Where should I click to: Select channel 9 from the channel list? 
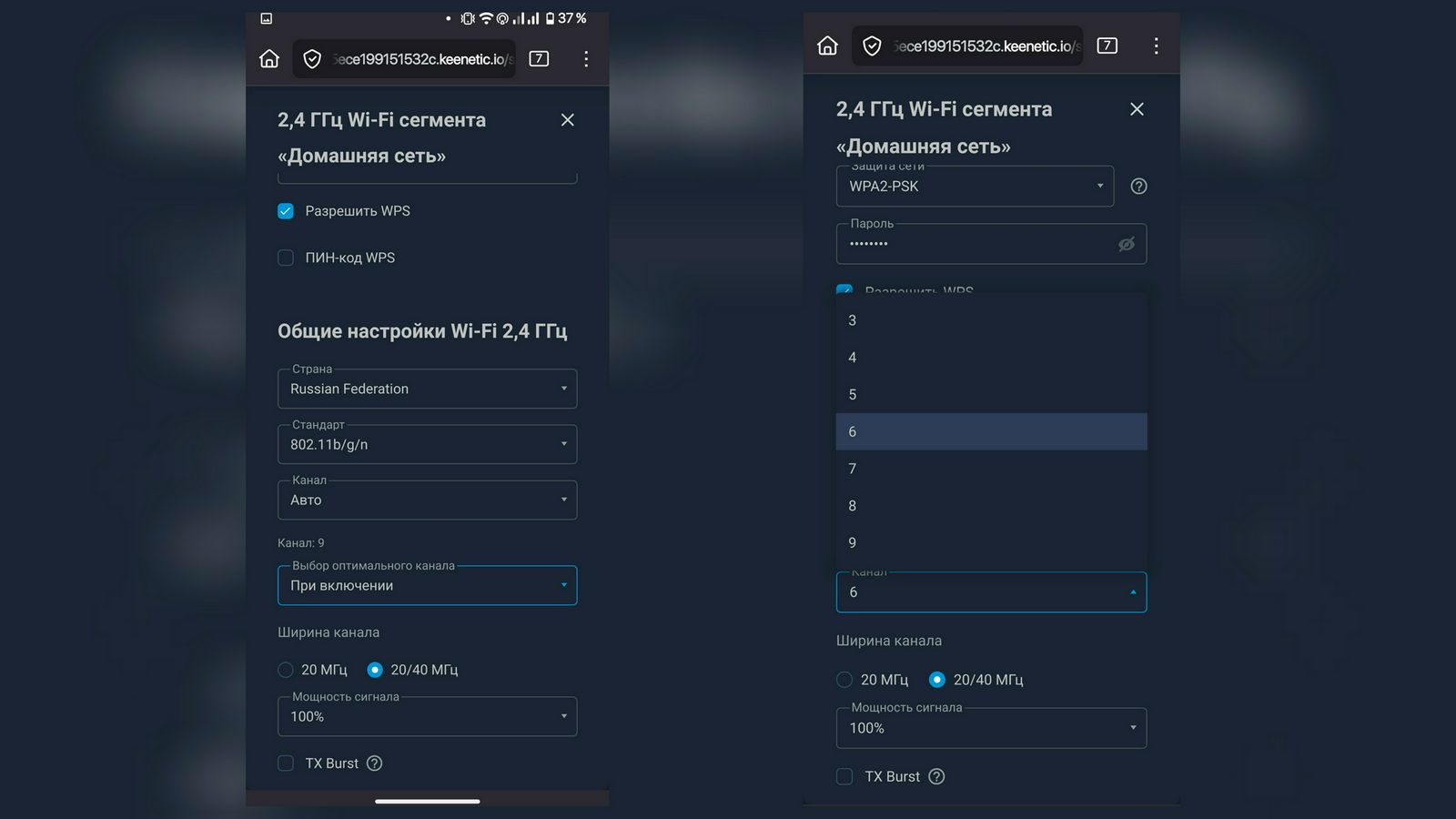990,543
